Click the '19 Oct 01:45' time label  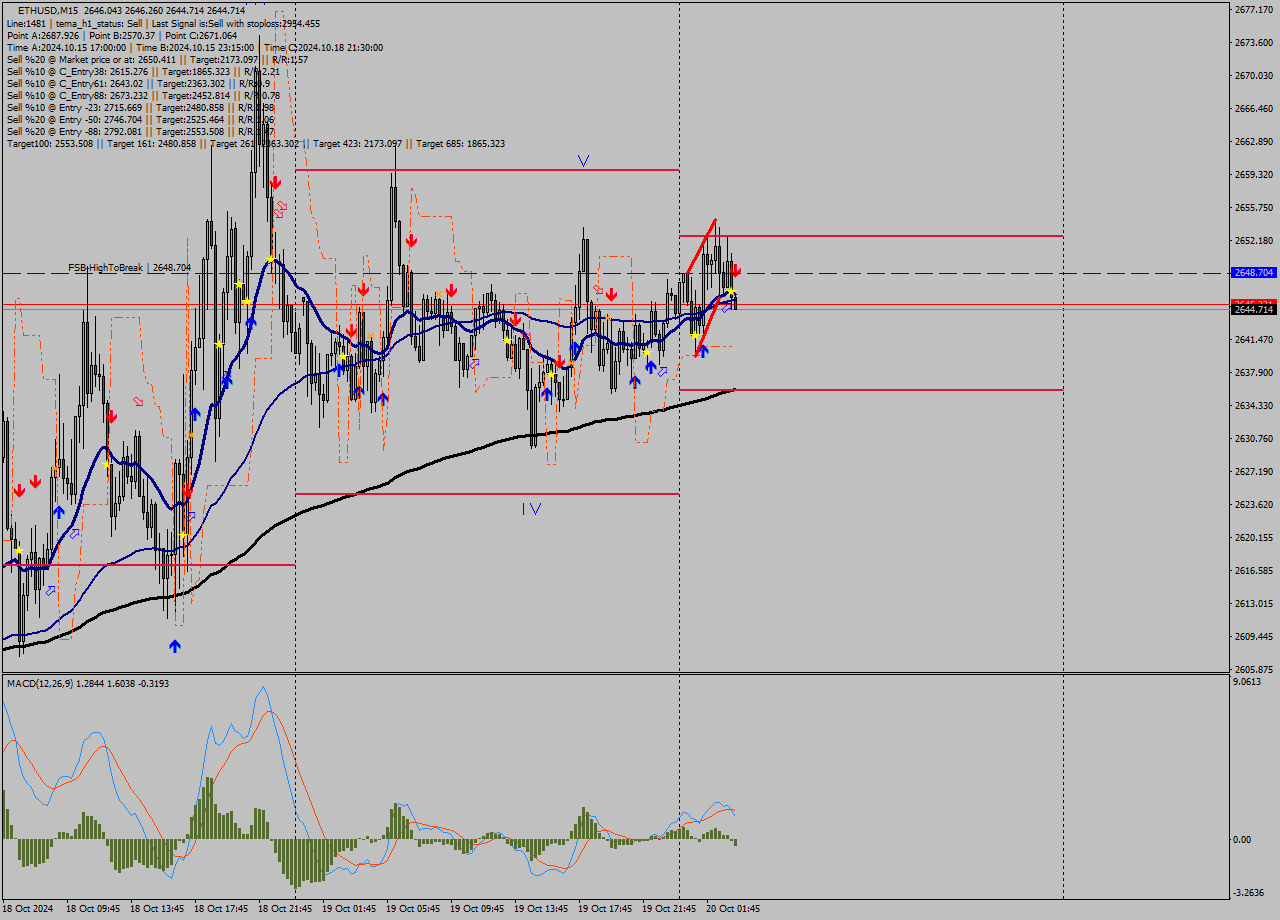[349, 909]
